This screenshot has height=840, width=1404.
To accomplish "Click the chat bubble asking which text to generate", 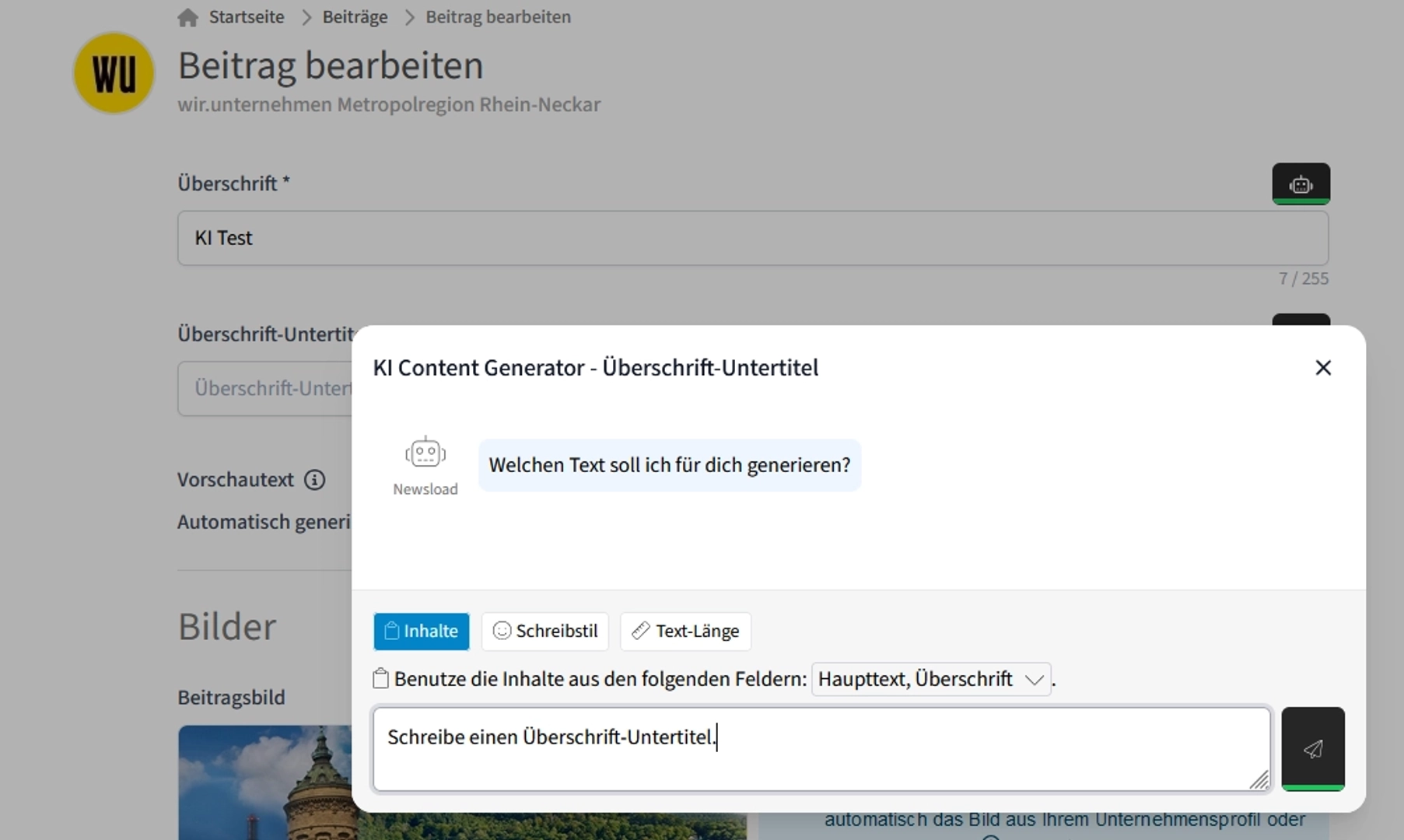I will click(669, 465).
